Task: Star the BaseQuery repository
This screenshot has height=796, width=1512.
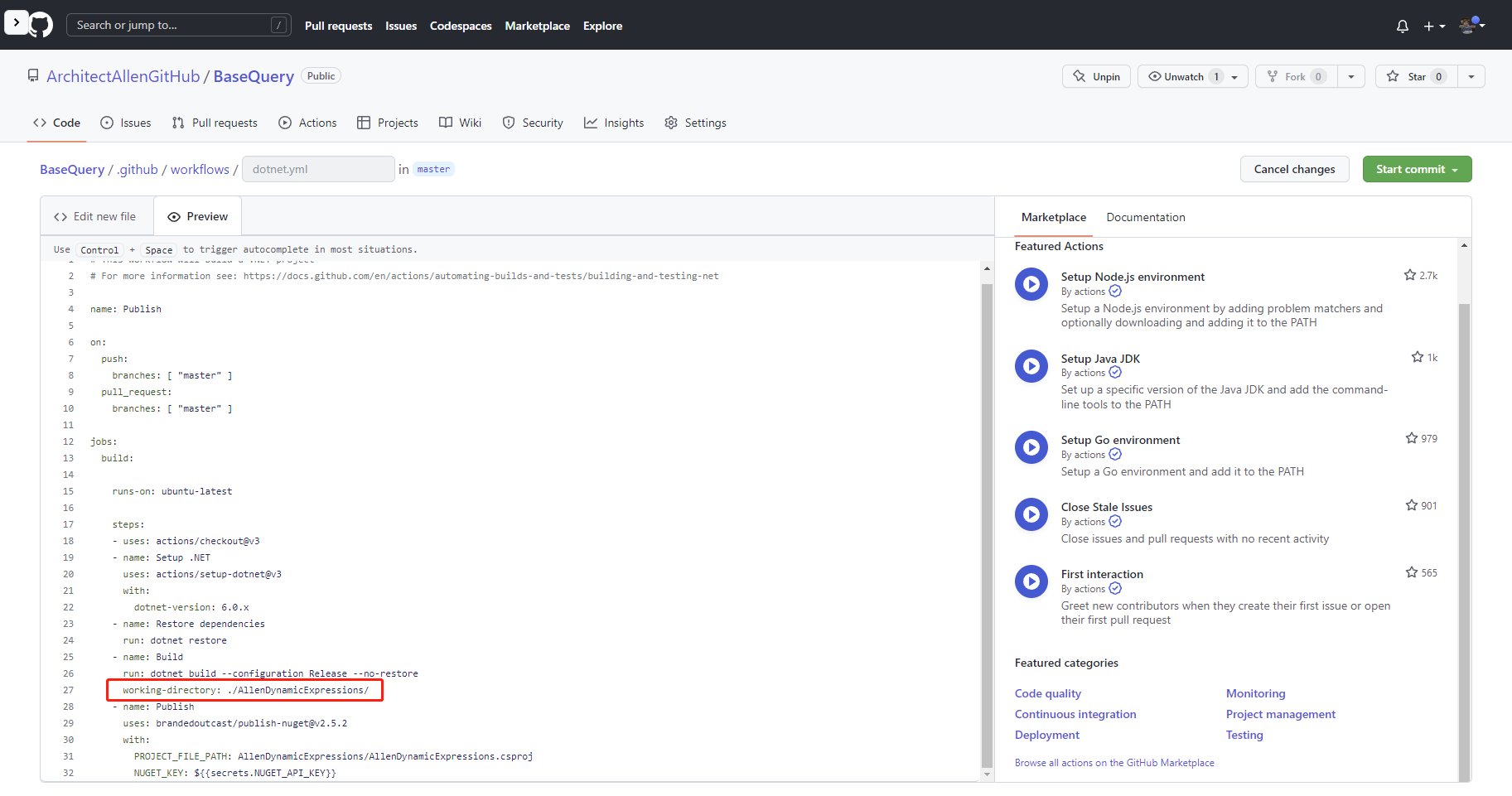Action: pos(1417,76)
